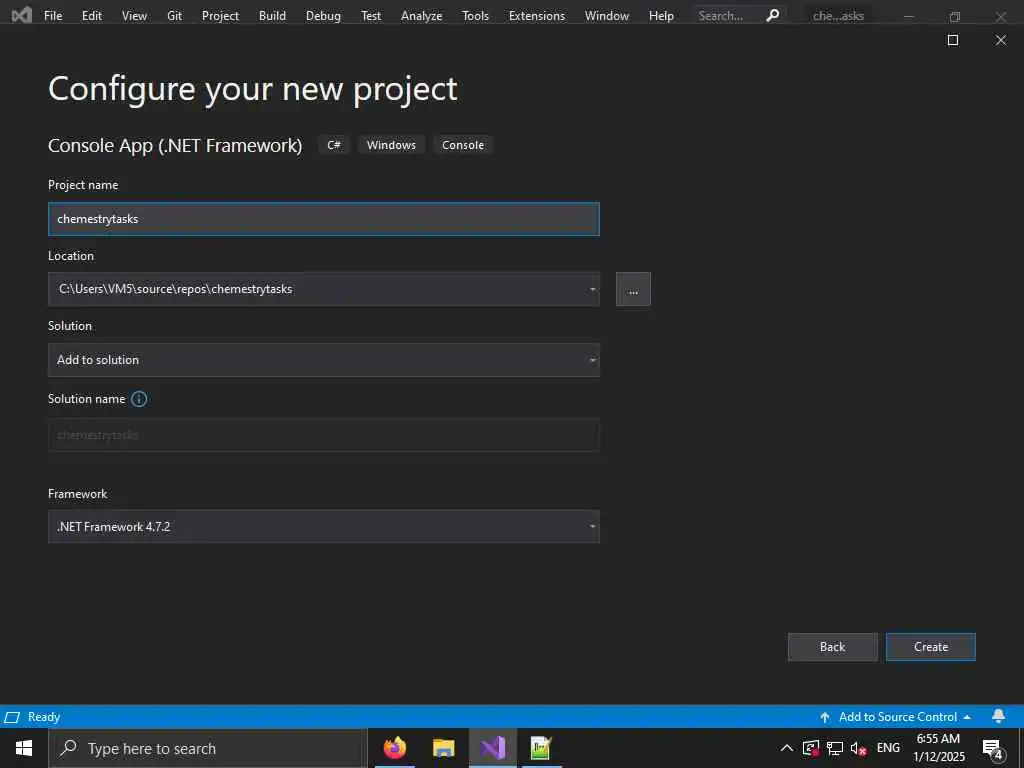Image resolution: width=1024 pixels, height=768 pixels.
Task: Open the Help menu
Action: tap(661, 16)
